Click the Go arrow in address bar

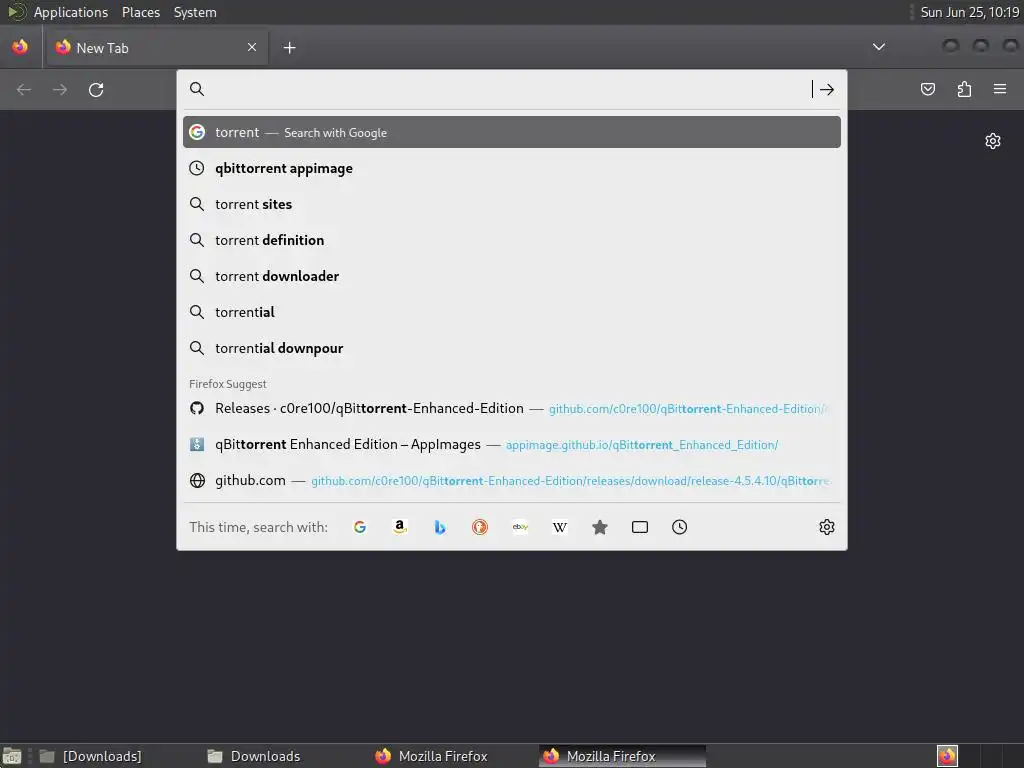coord(827,89)
